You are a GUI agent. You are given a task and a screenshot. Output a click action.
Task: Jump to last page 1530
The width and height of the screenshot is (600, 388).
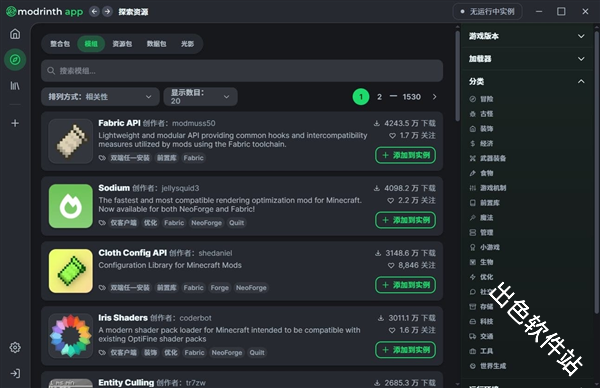(412, 97)
